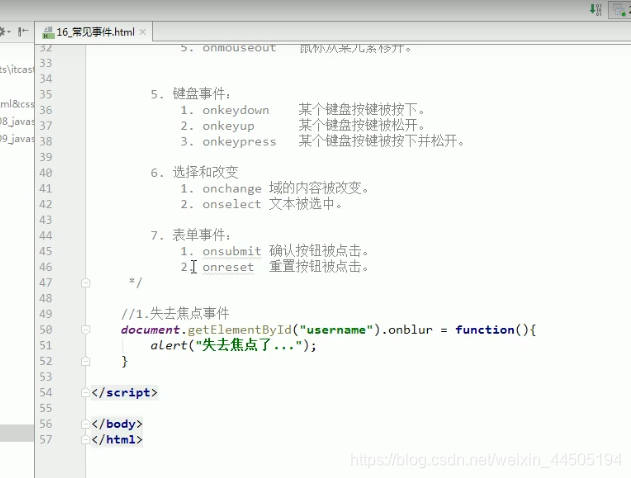Image resolution: width=631 pixels, height=478 pixels.
Task: Click the closing </html> tag
Action: pyautogui.click(x=117, y=440)
